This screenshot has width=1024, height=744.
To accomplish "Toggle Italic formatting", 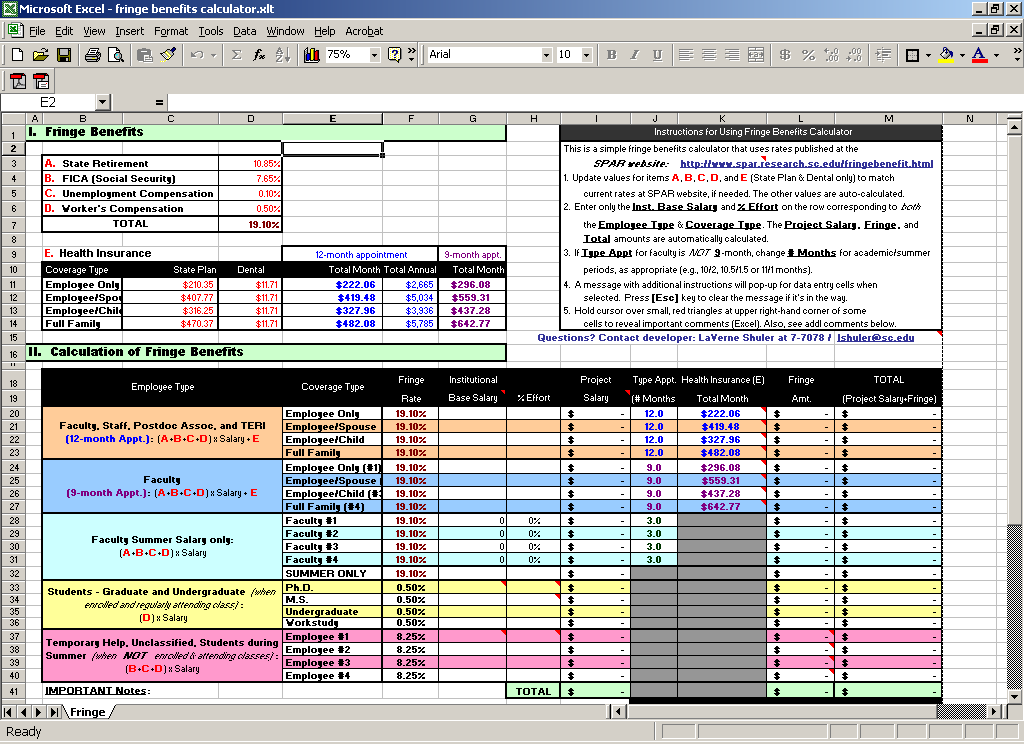I will click(x=634, y=55).
